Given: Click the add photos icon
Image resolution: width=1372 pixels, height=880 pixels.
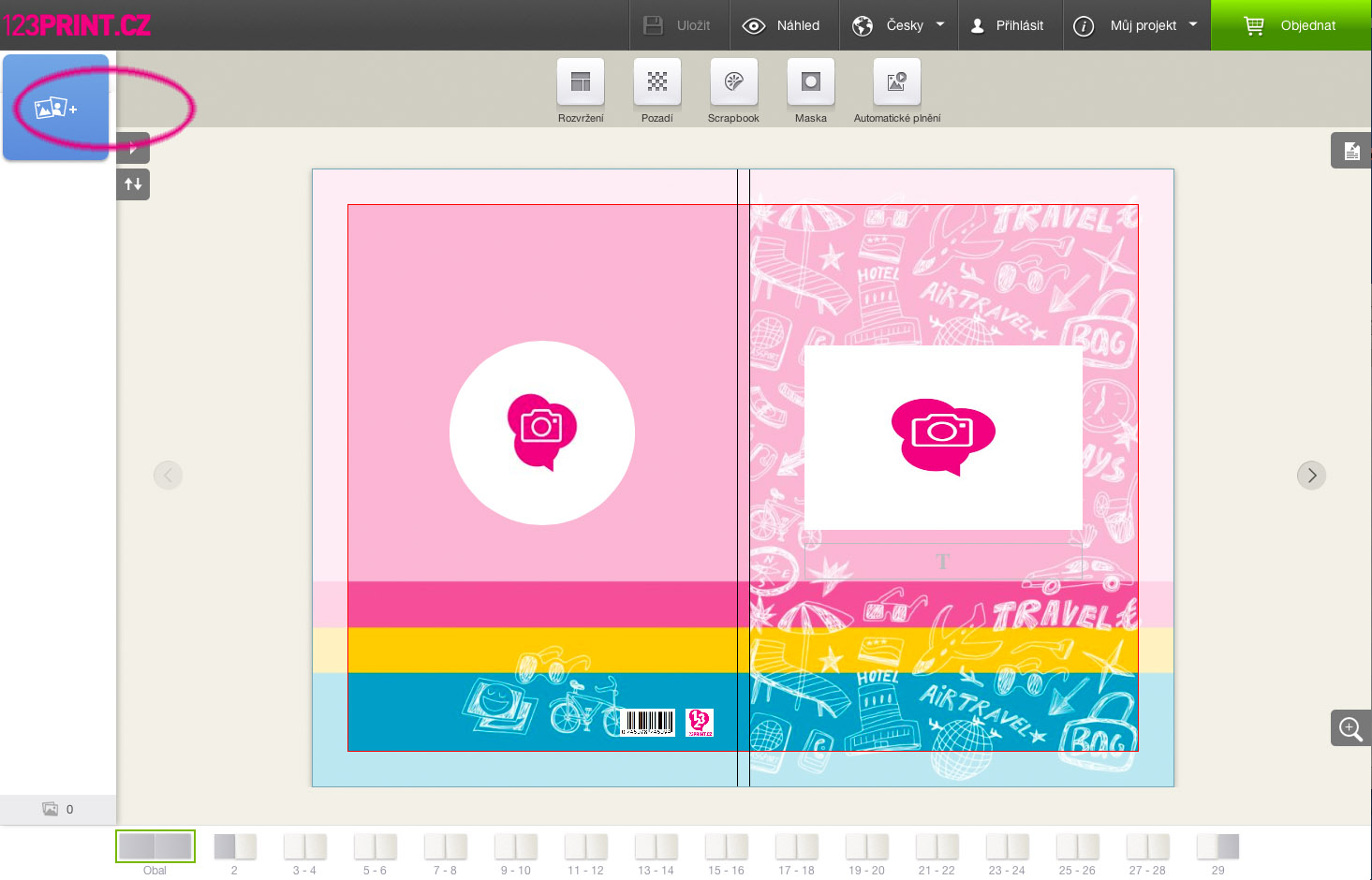Looking at the screenshot, I should [x=55, y=109].
